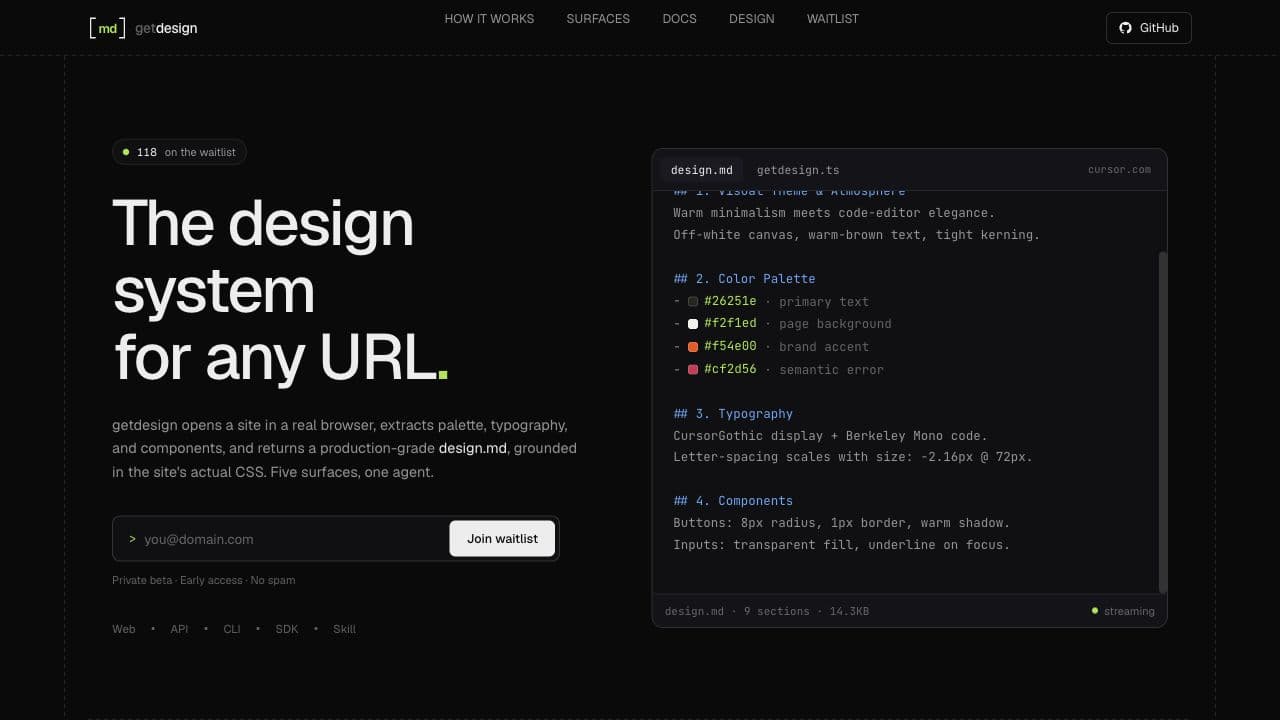Image resolution: width=1280 pixels, height=720 pixels.
Task: Click the 'primary text' palette comment
Action: [824, 302]
